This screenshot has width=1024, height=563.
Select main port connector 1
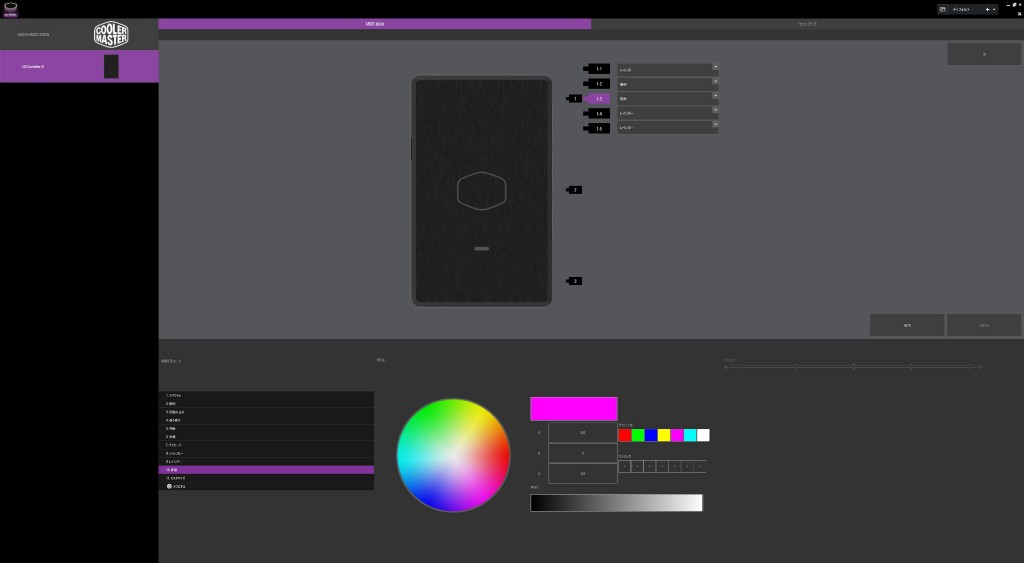point(575,99)
